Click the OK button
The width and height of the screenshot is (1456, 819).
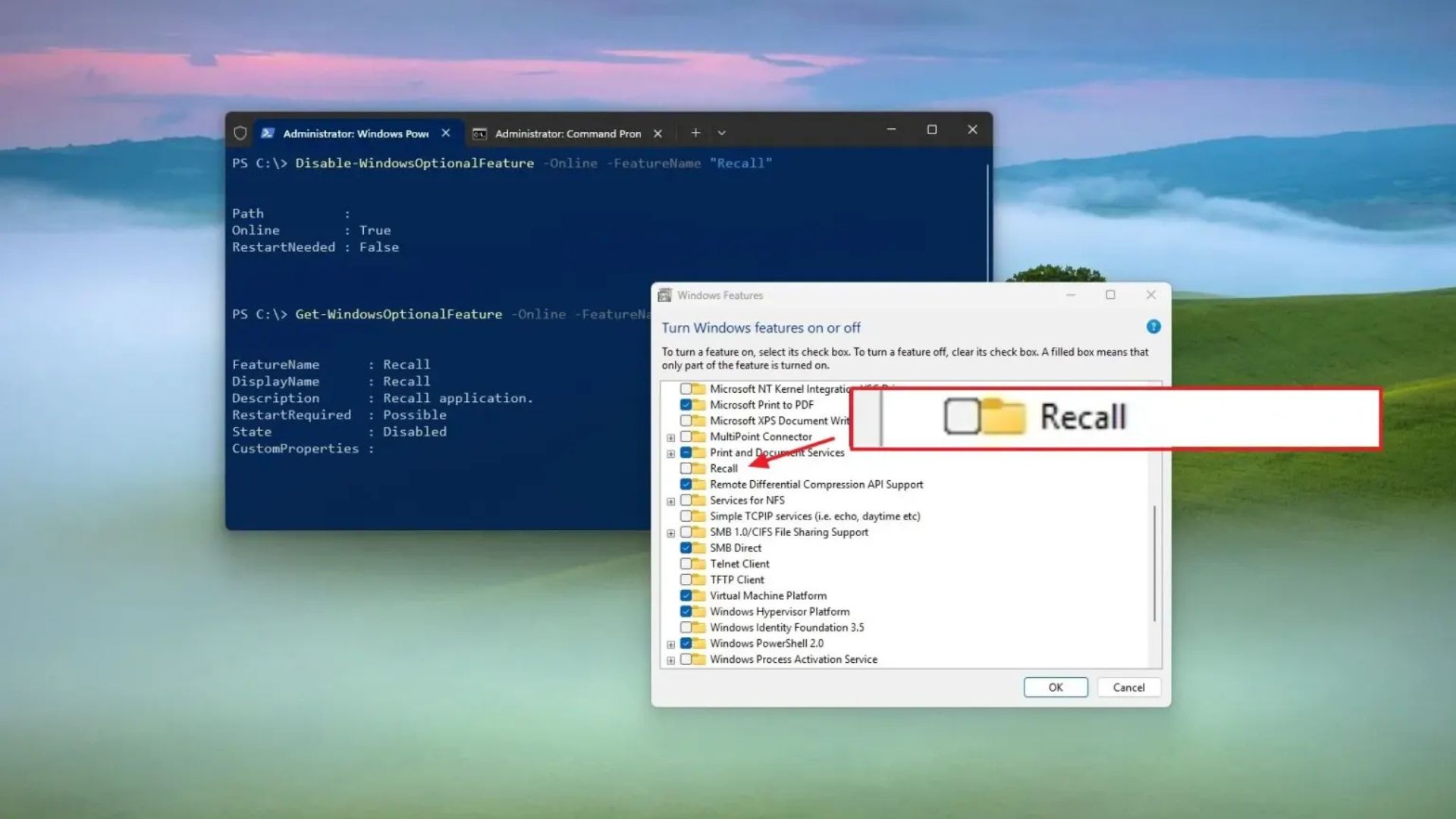(x=1056, y=687)
